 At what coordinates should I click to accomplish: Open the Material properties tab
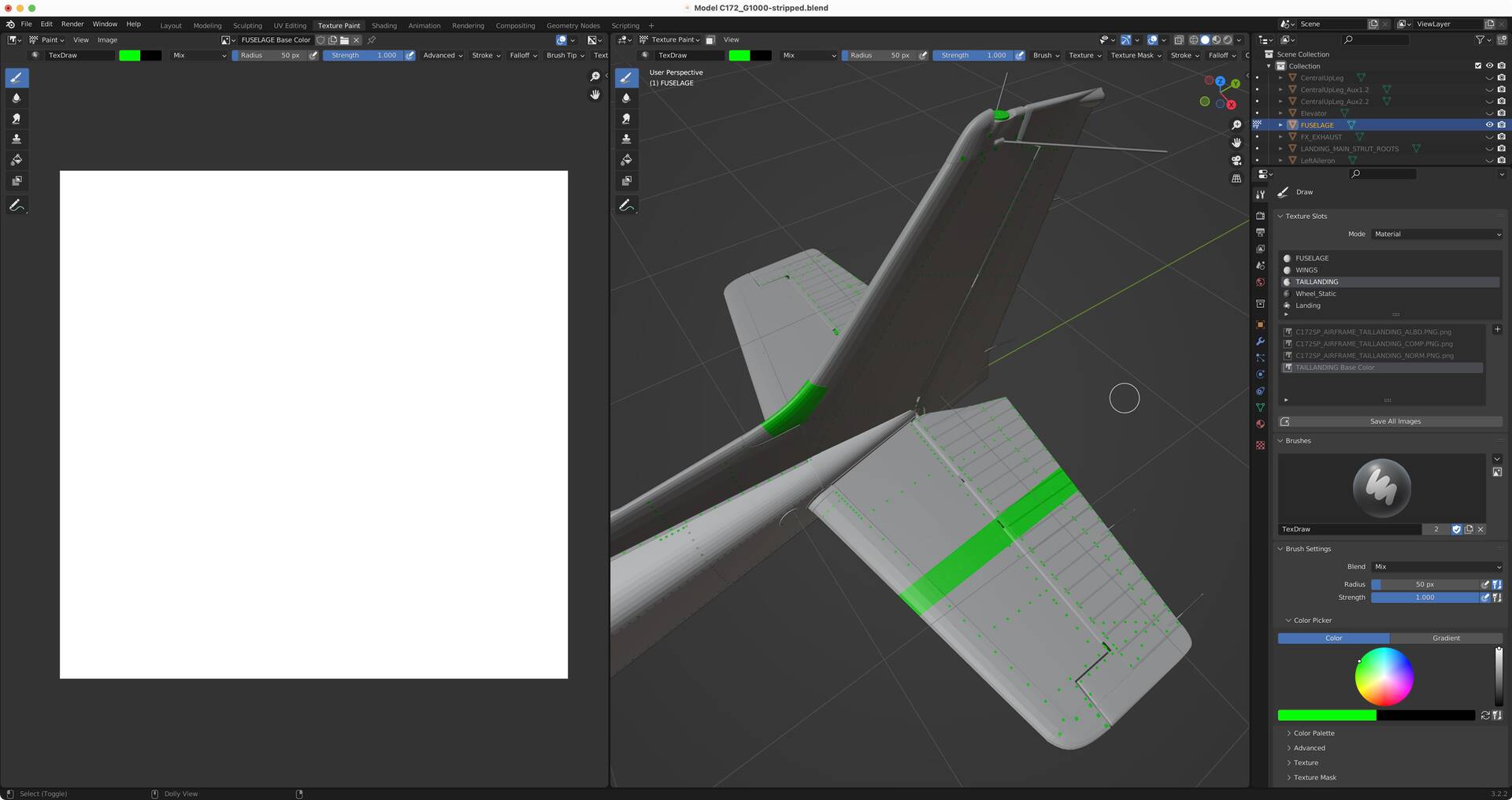click(x=1260, y=425)
